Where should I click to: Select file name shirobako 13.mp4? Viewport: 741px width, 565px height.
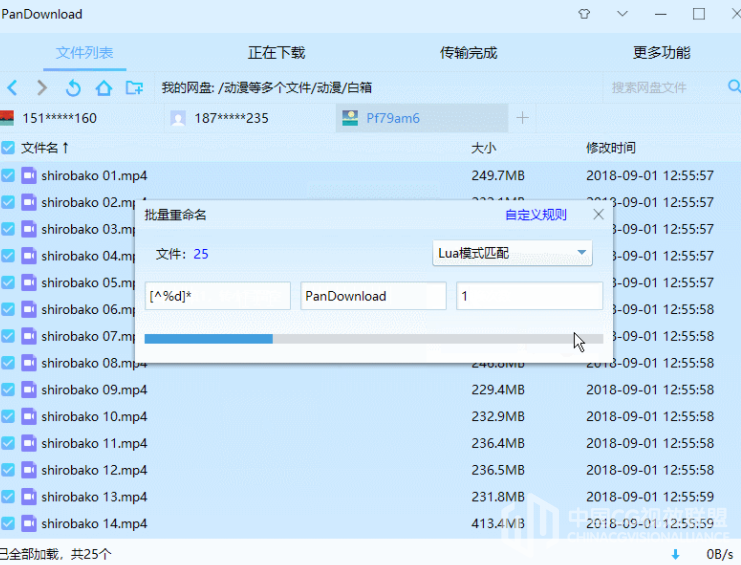point(94,497)
